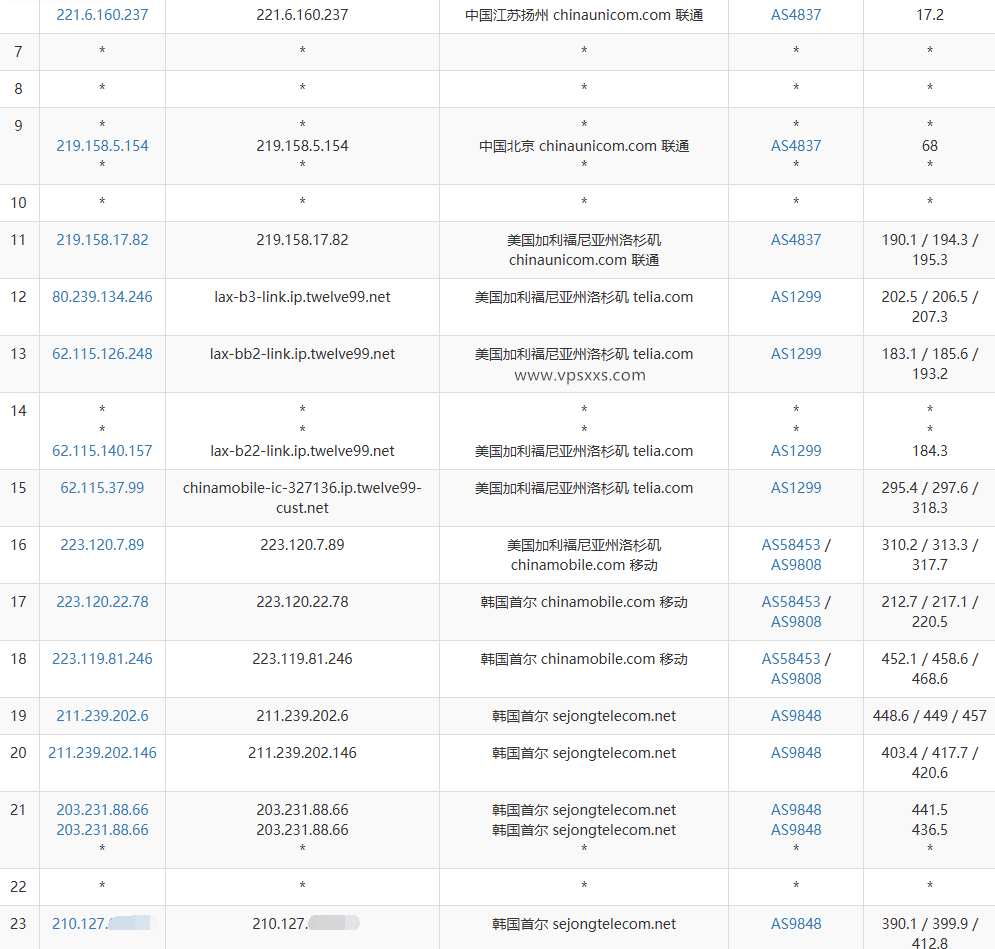Open AS4837 link in the 221.6.160.237 row
The width and height of the screenshot is (995, 949).
pos(796,15)
